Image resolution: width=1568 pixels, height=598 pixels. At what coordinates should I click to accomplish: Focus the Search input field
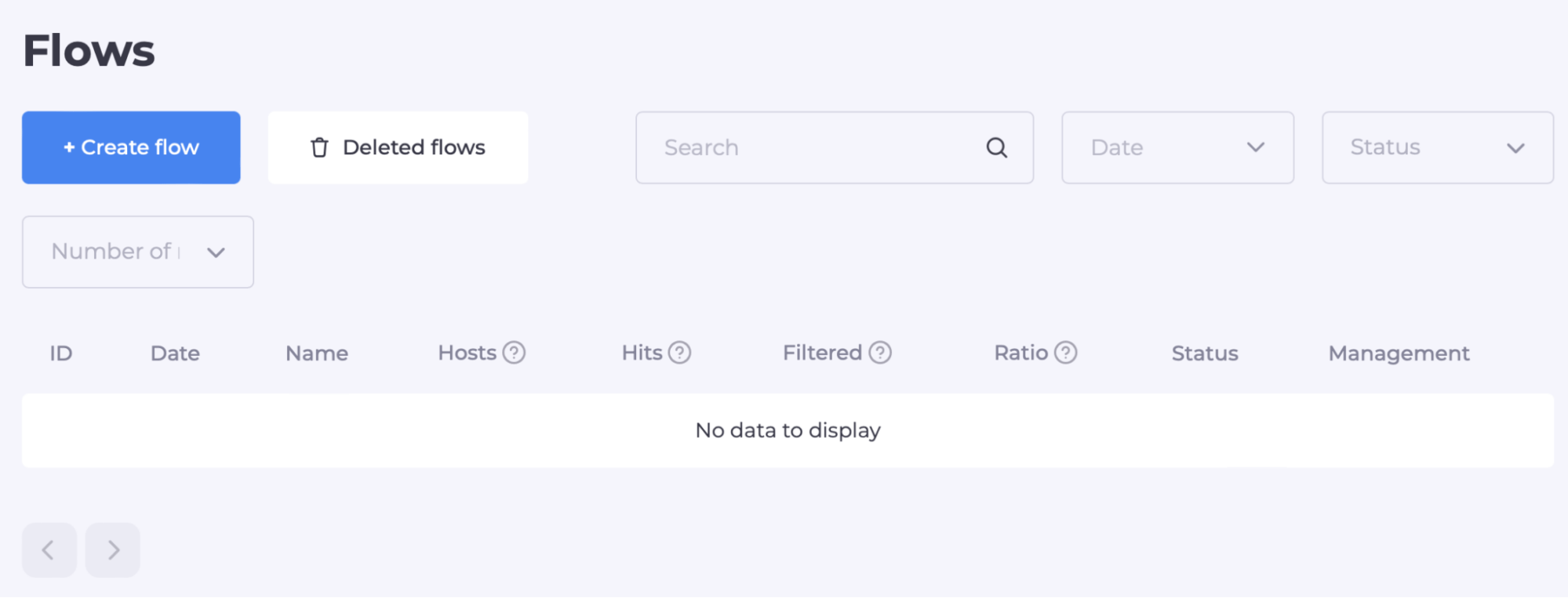pos(816,147)
